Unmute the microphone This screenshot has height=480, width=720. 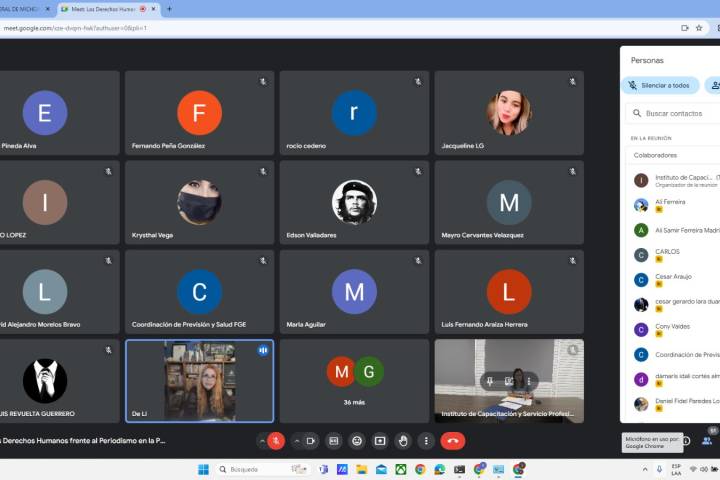click(276, 440)
